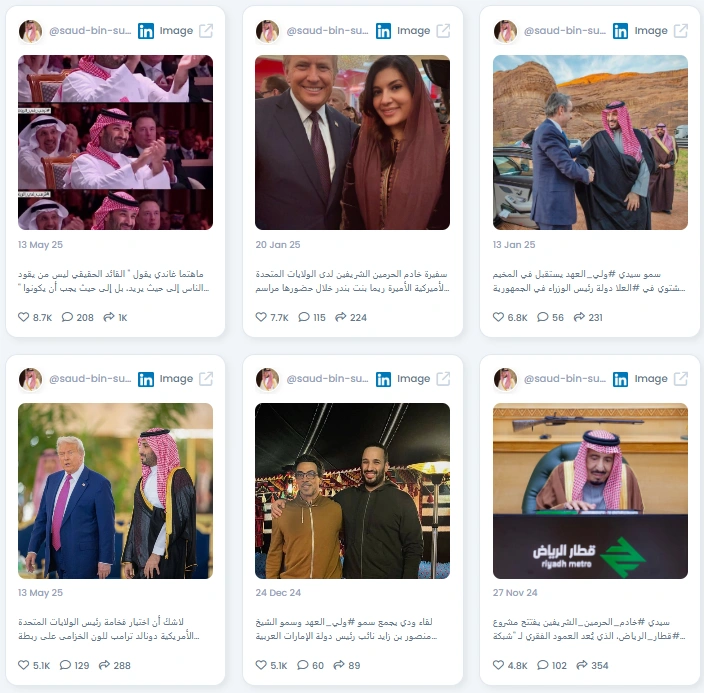Click @saud-bin-su... username on 20 Jan post
704x693 pixels.
(327, 31)
